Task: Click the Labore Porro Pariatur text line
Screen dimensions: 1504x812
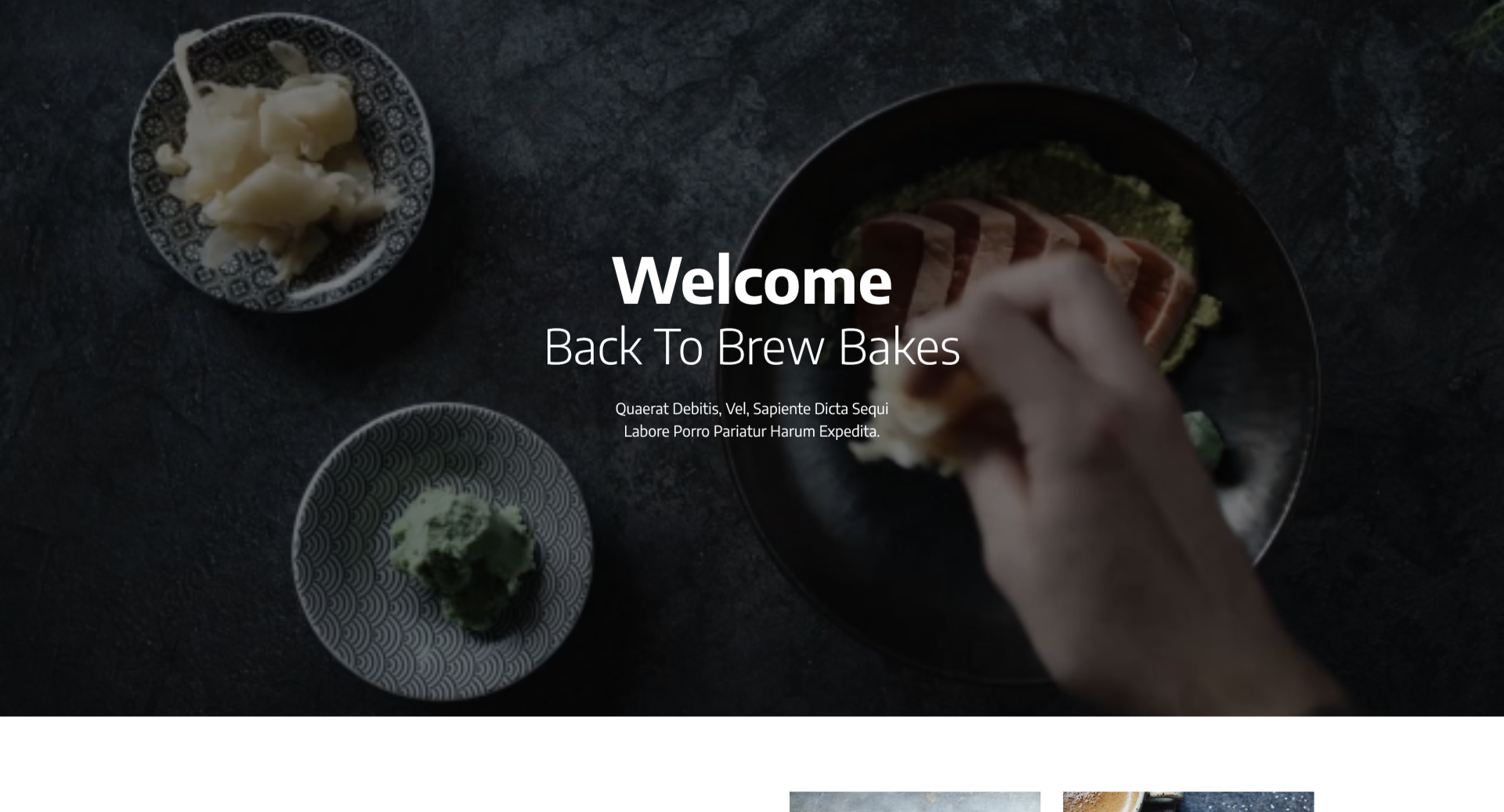Action: pyautogui.click(x=752, y=431)
